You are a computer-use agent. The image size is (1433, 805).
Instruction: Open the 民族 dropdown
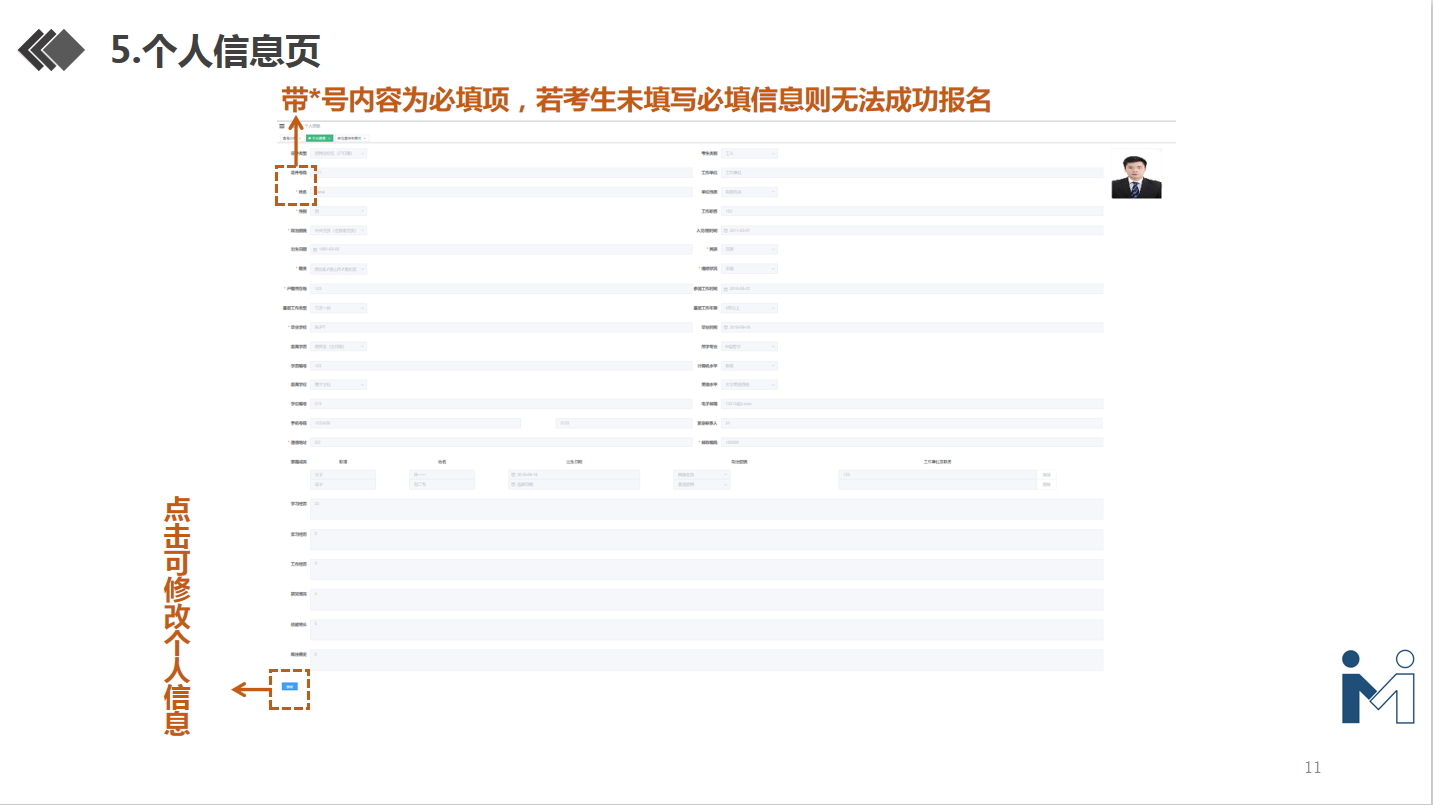pyautogui.click(x=749, y=249)
